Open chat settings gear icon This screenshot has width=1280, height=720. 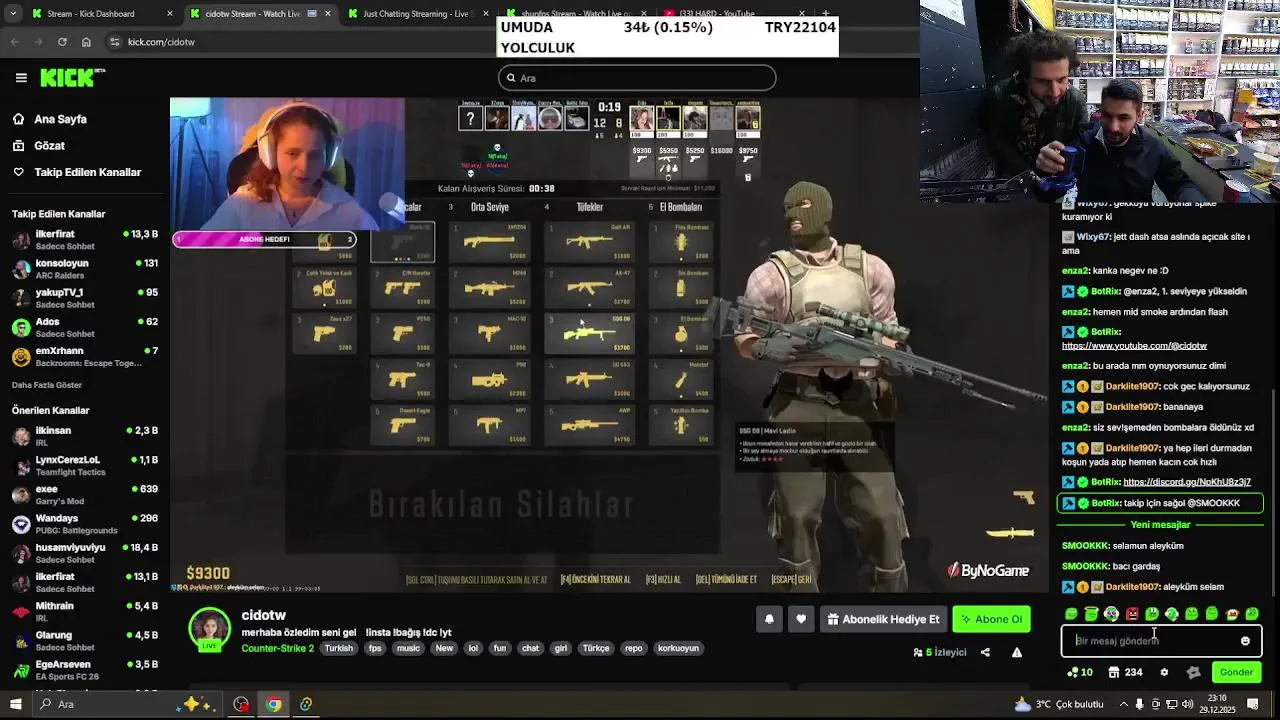(1164, 672)
